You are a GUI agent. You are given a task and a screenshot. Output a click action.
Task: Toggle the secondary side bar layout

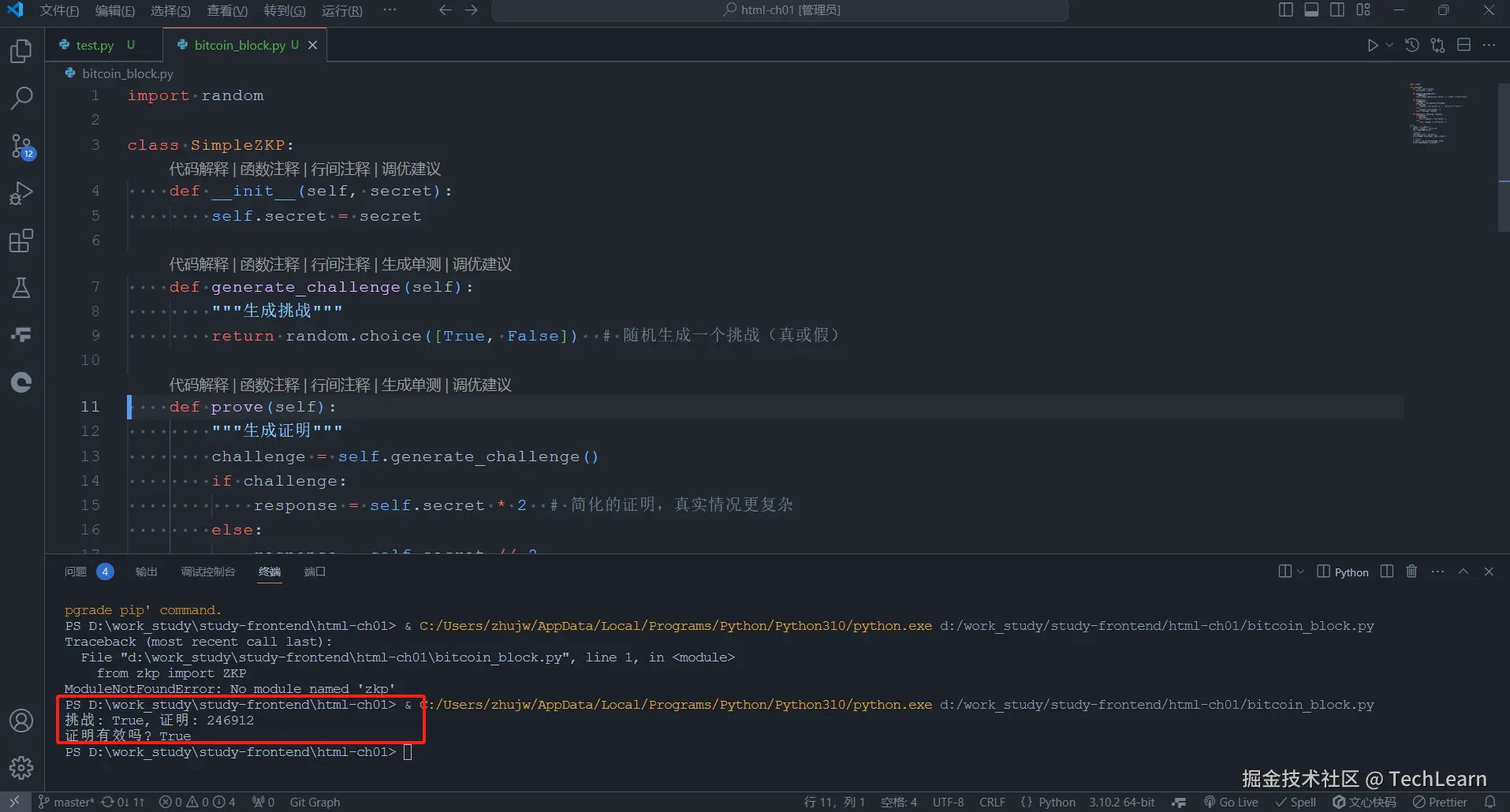pos(1337,10)
